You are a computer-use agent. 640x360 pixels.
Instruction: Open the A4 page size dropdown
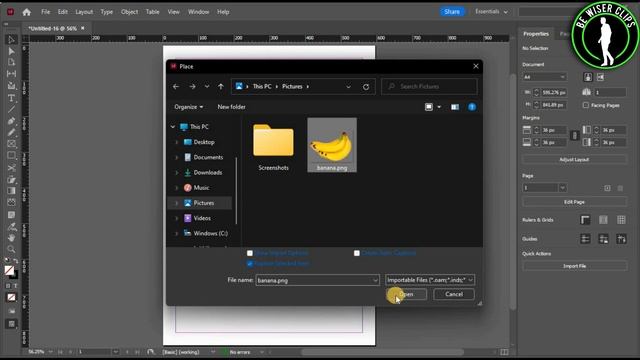[x=544, y=77]
